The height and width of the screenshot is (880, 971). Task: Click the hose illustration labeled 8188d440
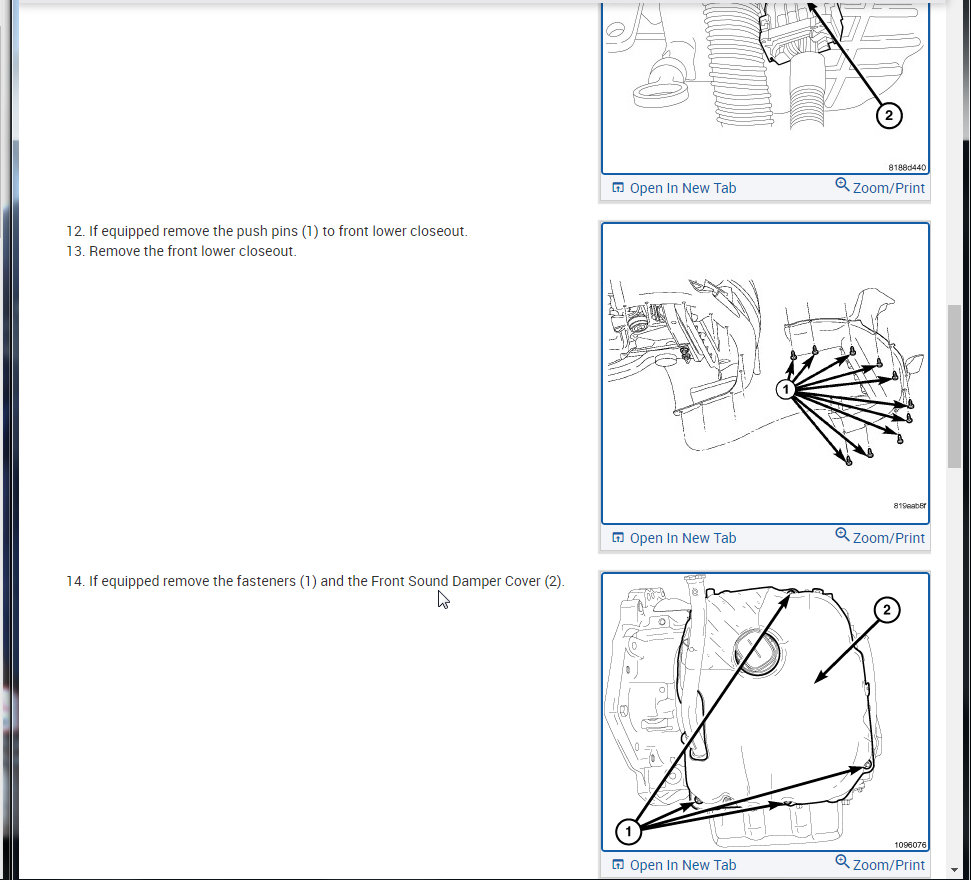point(765,87)
